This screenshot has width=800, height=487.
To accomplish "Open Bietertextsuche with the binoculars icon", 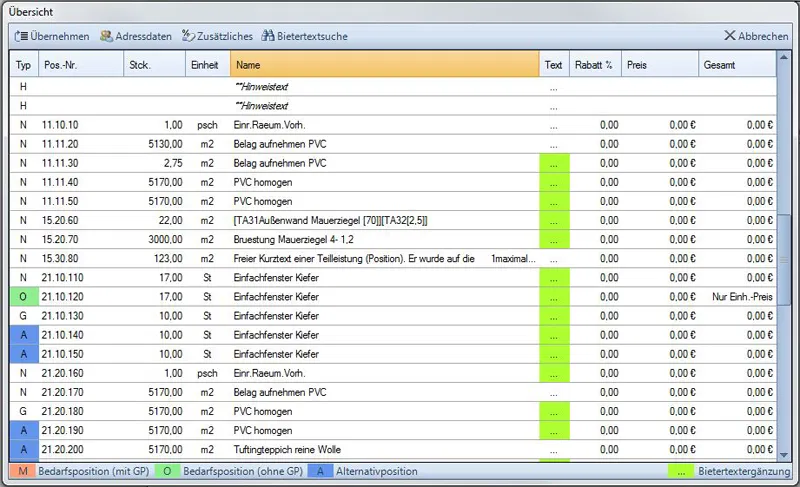I will [x=268, y=36].
